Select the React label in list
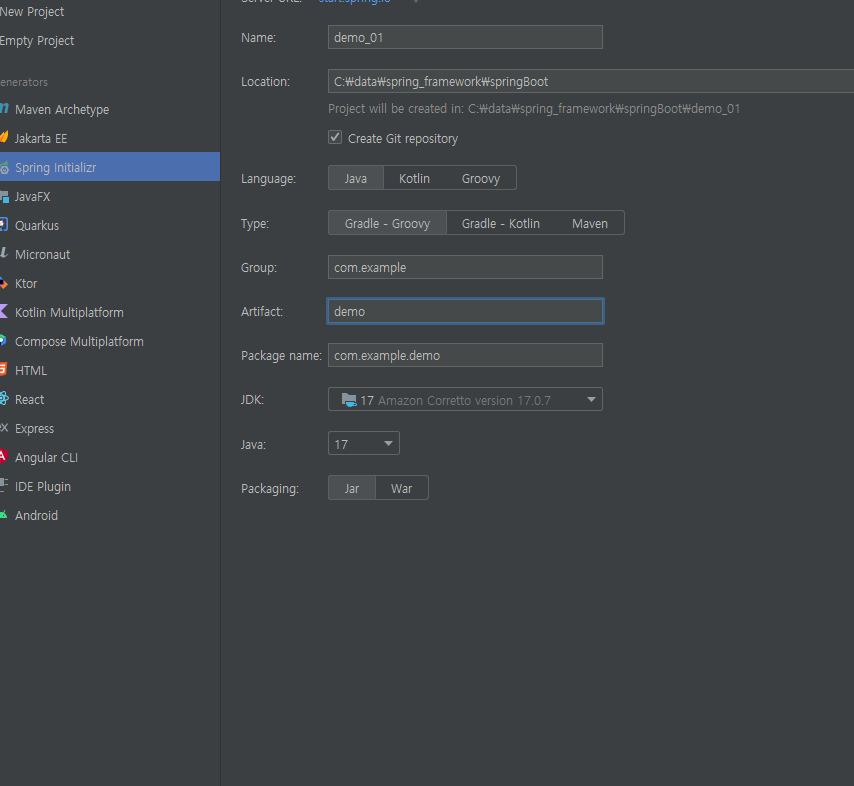The width and height of the screenshot is (854, 786). click(x=29, y=399)
